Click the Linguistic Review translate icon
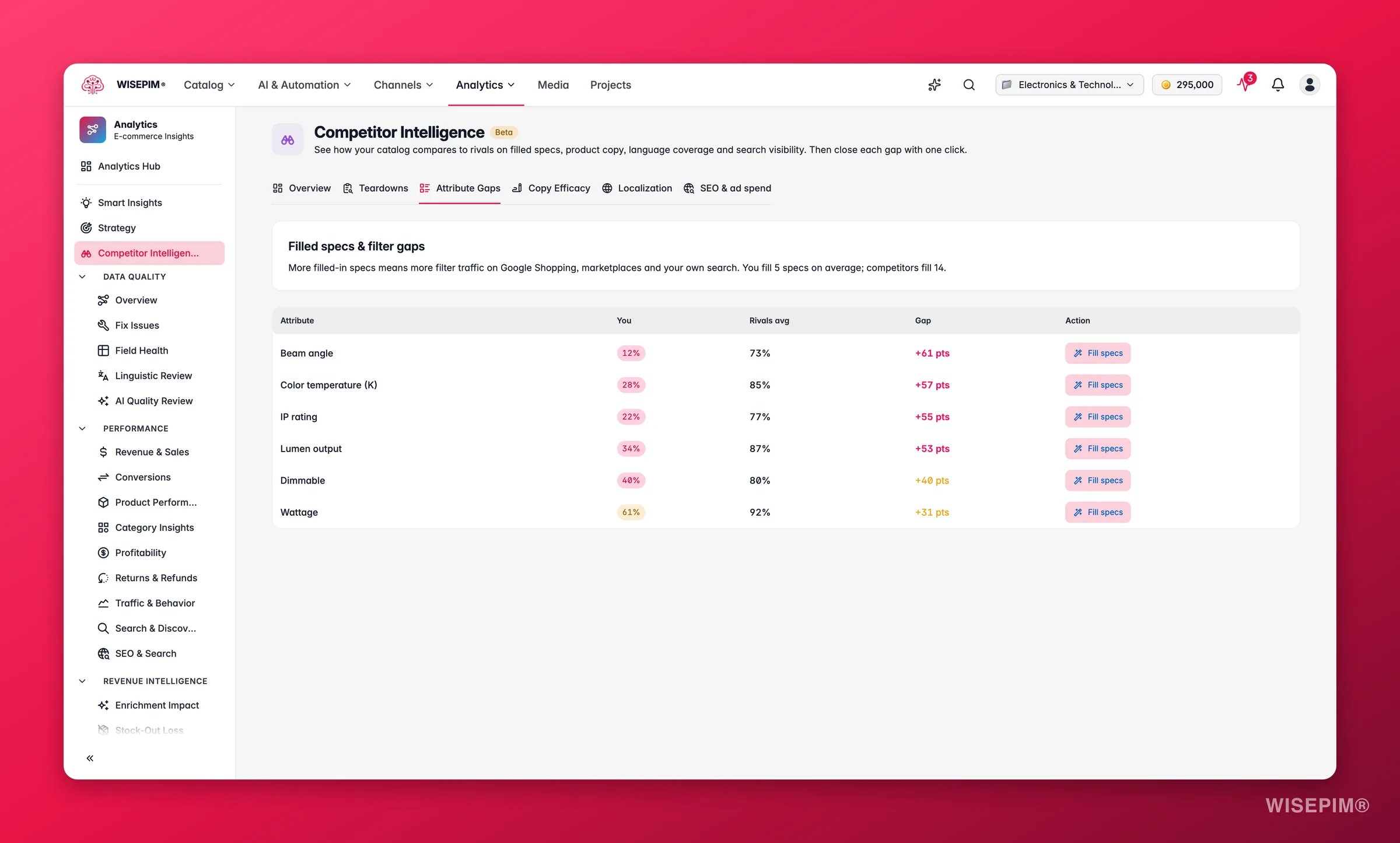This screenshot has width=1400, height=843. point(103,376)
